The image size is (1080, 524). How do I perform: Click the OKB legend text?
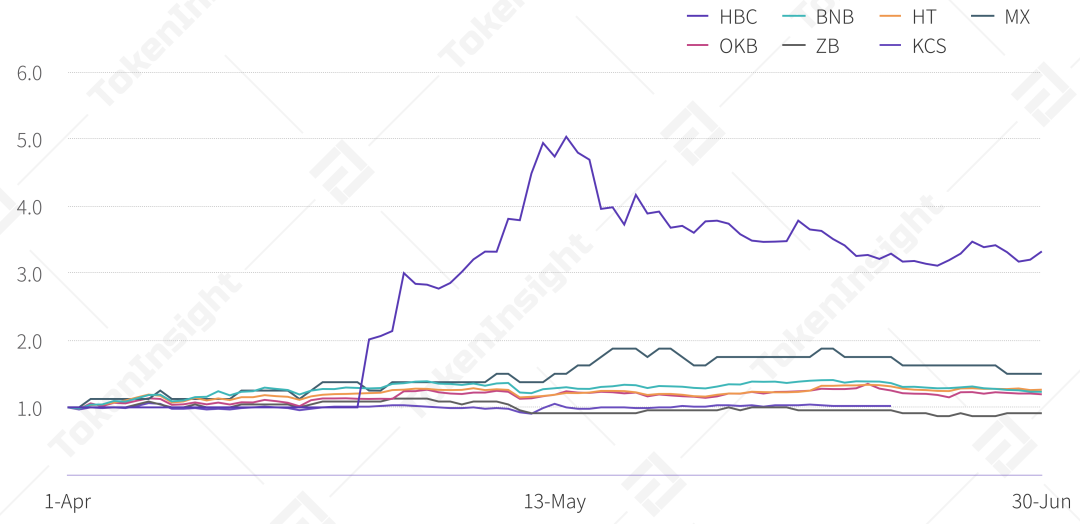pyautogui.click(x=738, y=46)
